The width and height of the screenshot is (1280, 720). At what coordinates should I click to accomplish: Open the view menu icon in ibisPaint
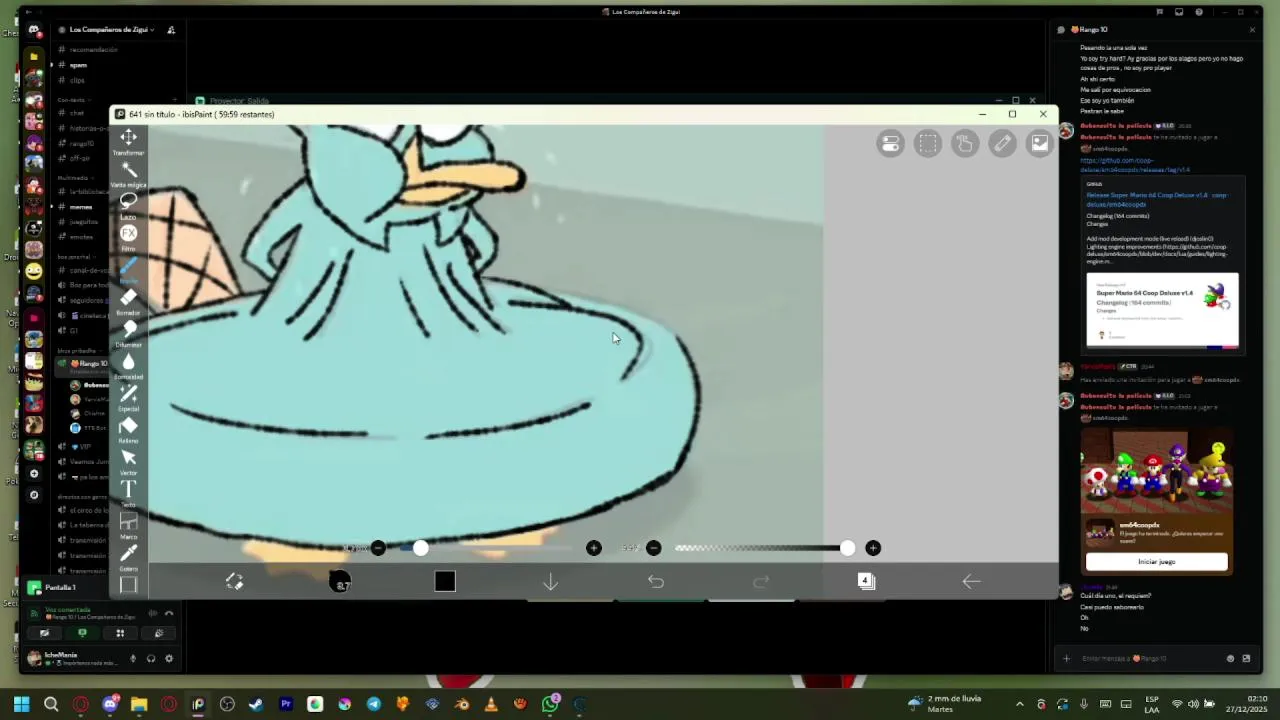pos(890,144)
